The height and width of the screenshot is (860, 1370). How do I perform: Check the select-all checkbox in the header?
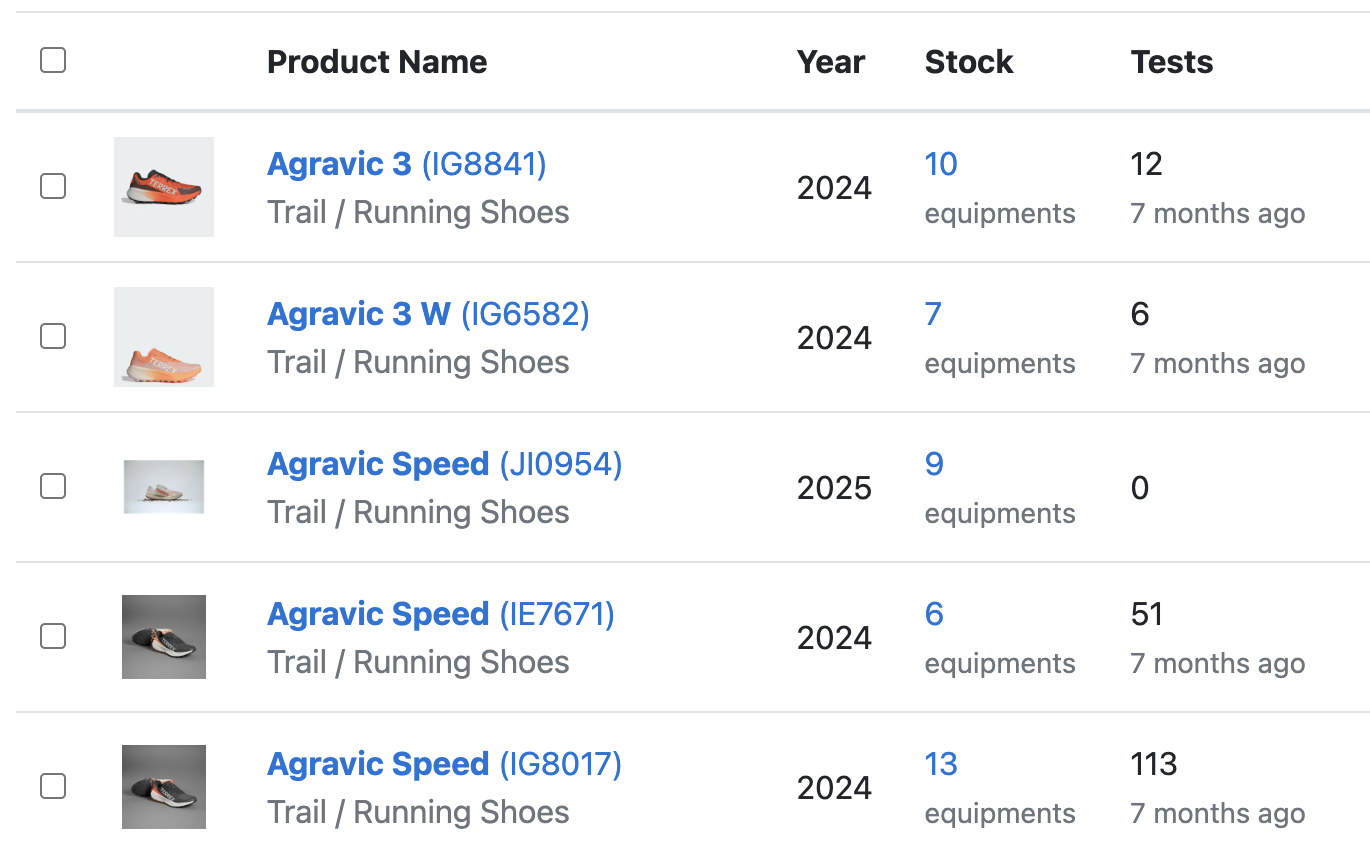[52, 60]
